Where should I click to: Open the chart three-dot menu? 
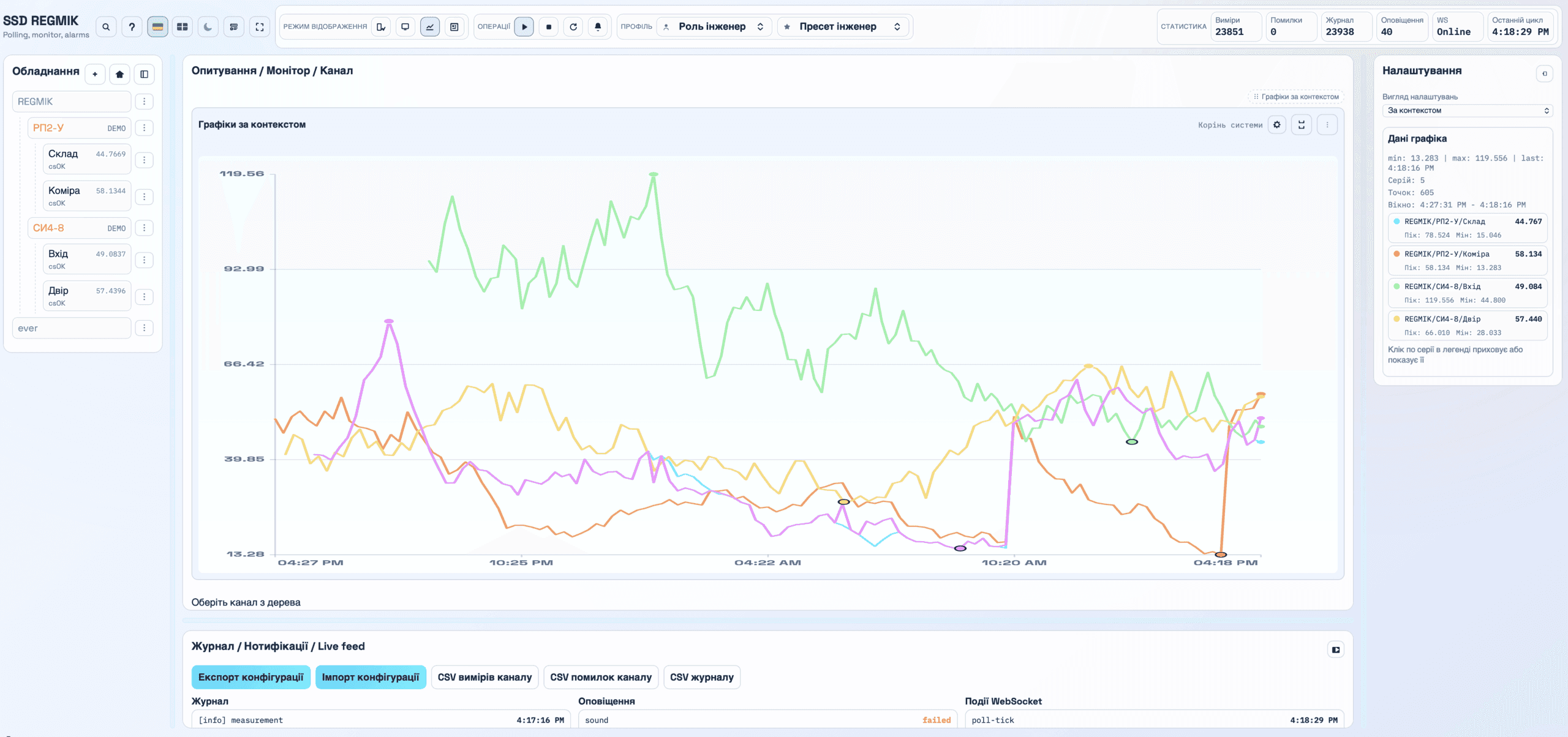tap(1327, 125)
